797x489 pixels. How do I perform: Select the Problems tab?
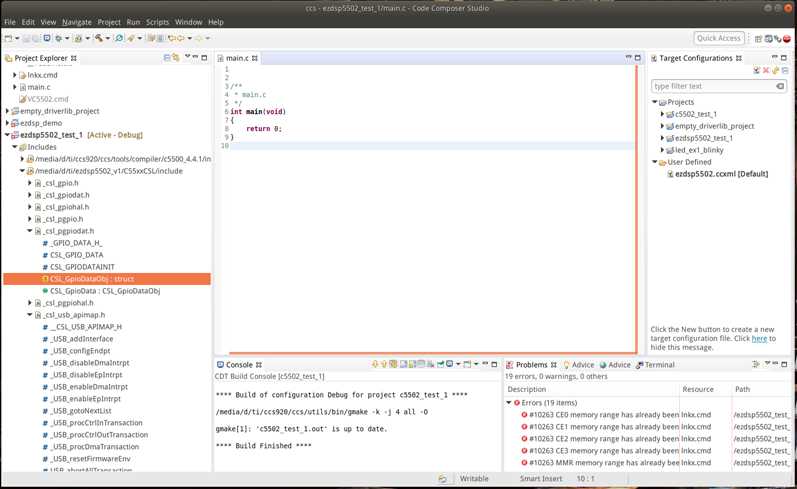[x=531, y=365]
